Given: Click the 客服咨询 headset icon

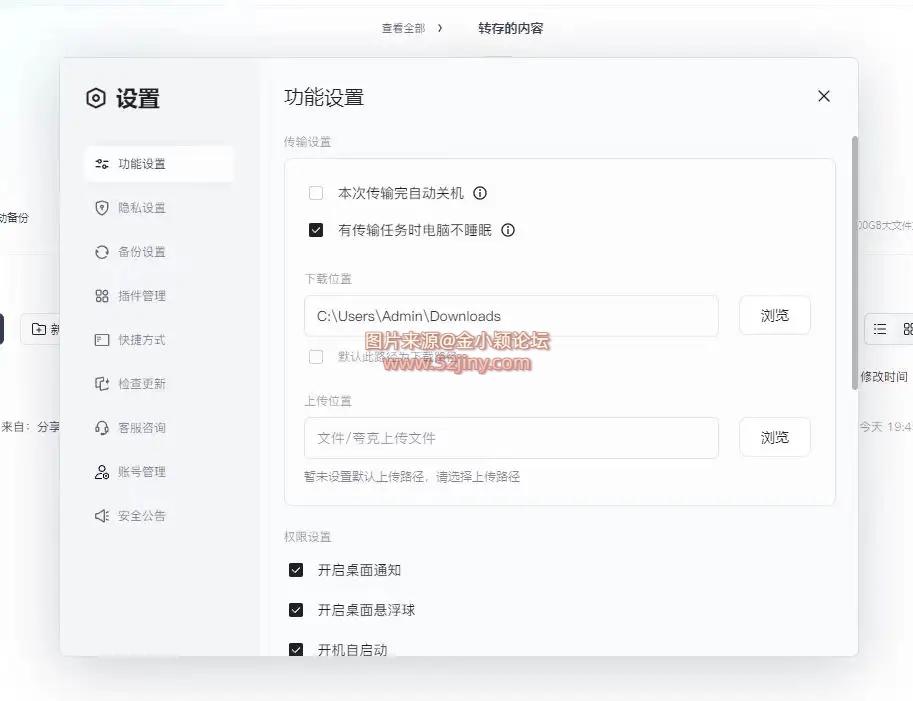Looking at the screenshot, I should pyautogui.click(x=101, y=428).
